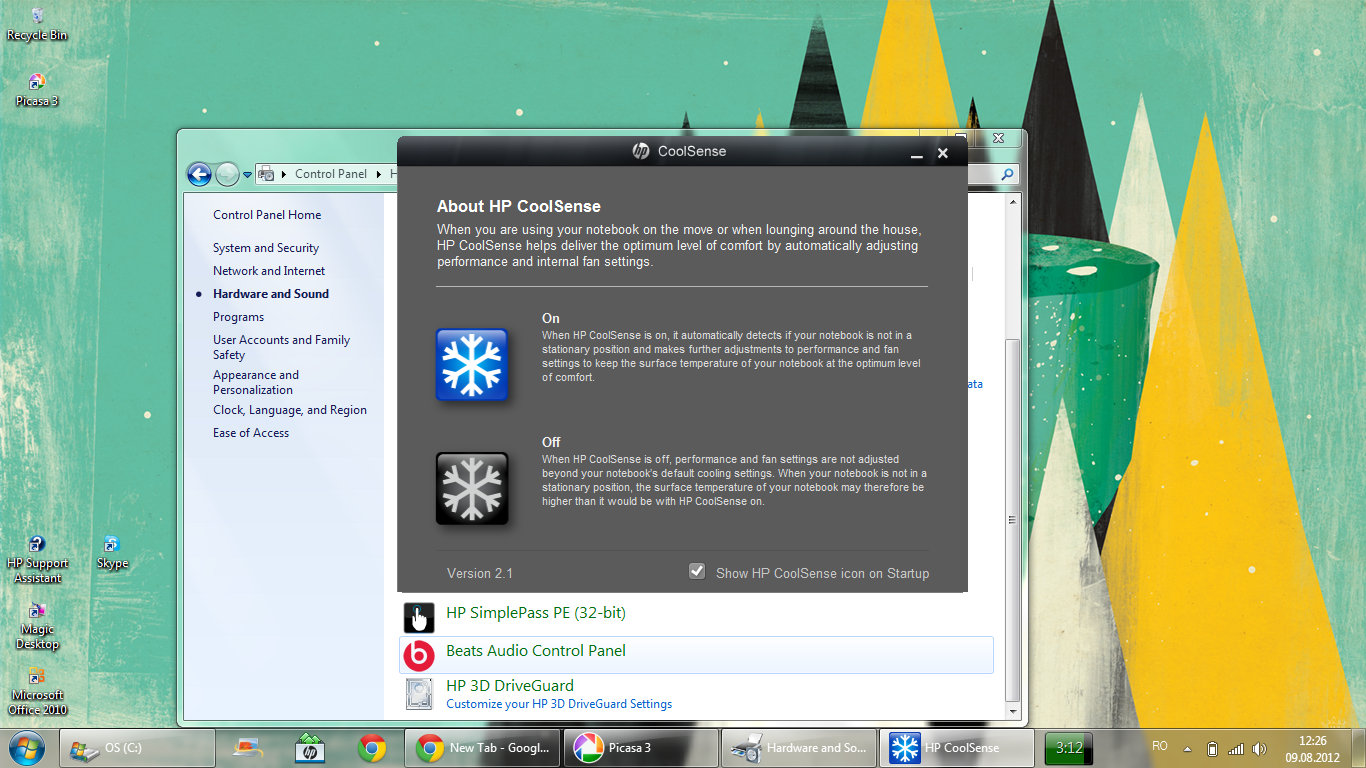Open Magic Desktop shortcut
The image size is (1366, 768).
37,626
